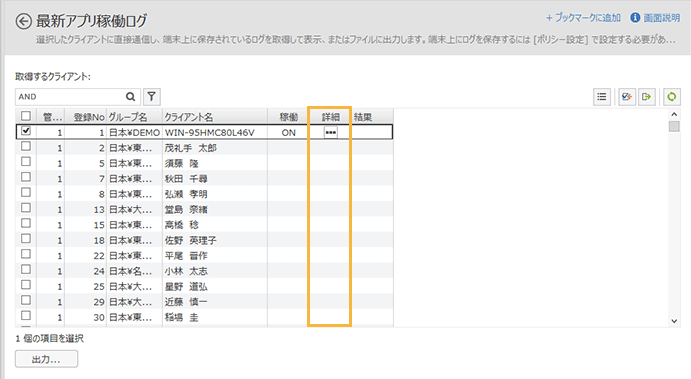The width and height of the screenshot is (691, 379).
Task: Add page via ブックマークに追加 link
Action: tap(583, 18)
